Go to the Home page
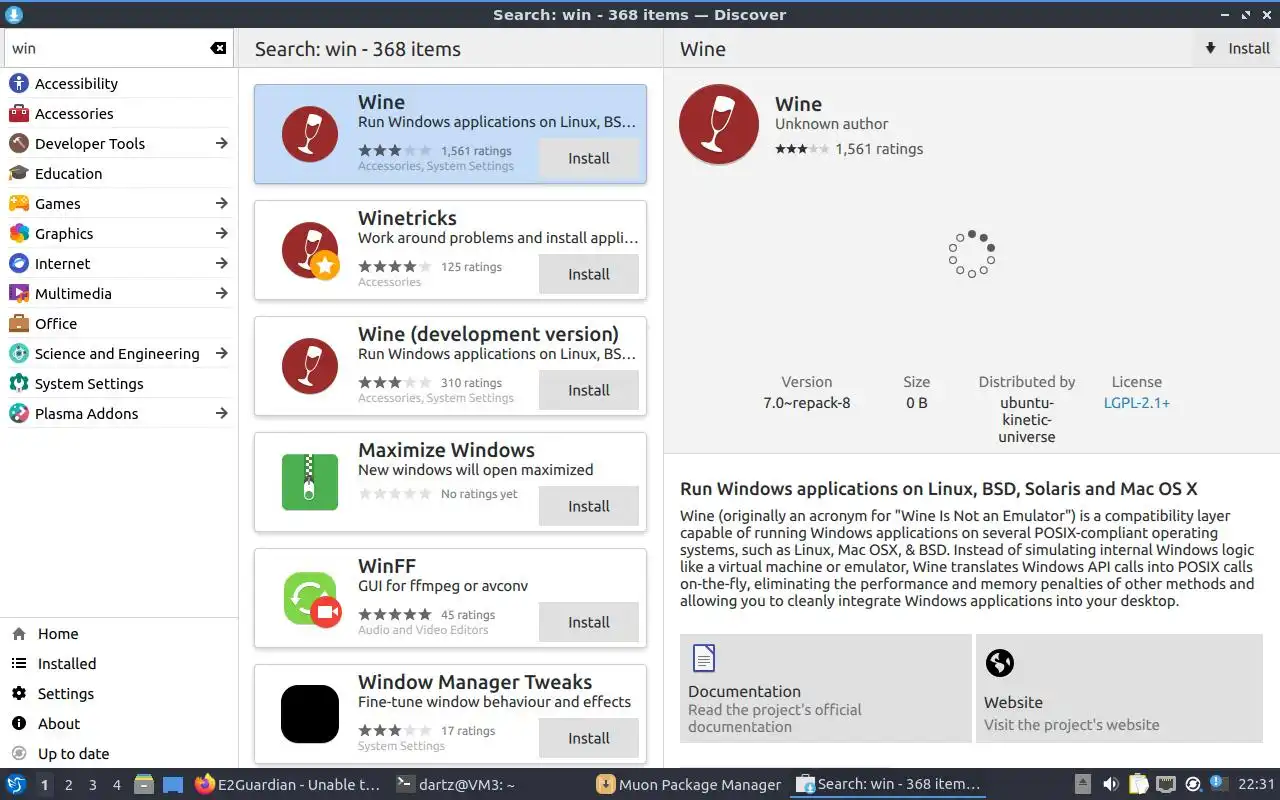Image resolution: width=1280 pixels, height=800 pixels. click(119, 634)
